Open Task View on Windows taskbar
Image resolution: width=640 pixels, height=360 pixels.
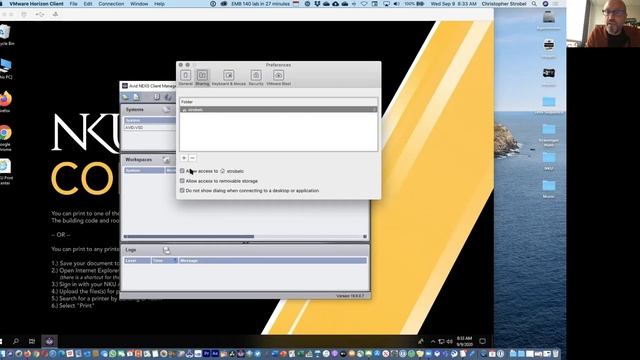(x=32, y=341)
